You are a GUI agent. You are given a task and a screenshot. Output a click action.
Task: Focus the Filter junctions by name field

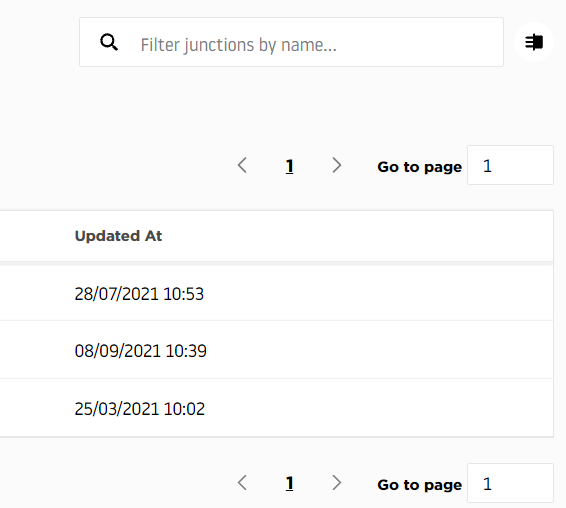(291, 42)
